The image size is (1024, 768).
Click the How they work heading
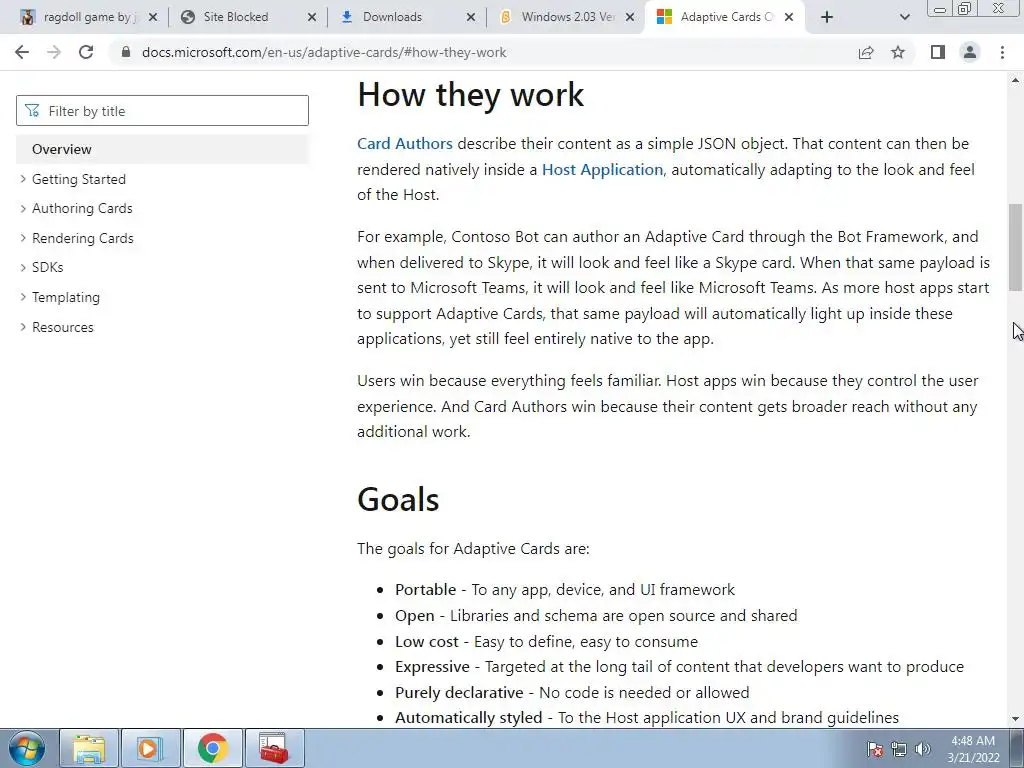(x=470, y=95)
